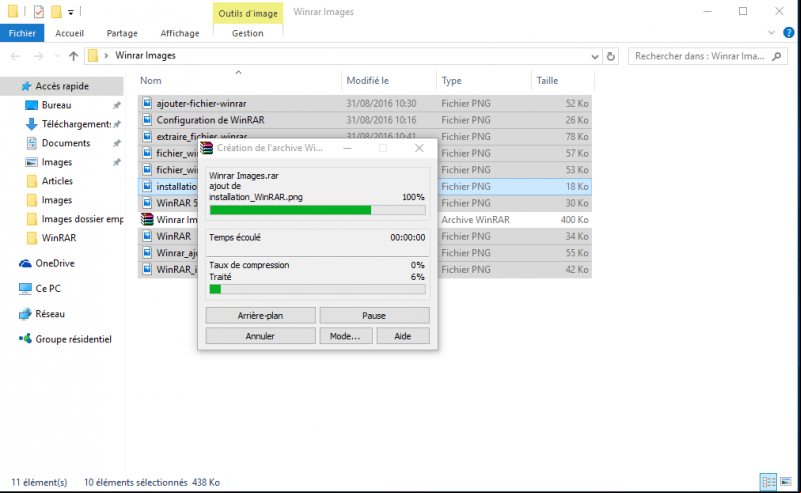Refresh the Winrar Images folder

(610, 56)
